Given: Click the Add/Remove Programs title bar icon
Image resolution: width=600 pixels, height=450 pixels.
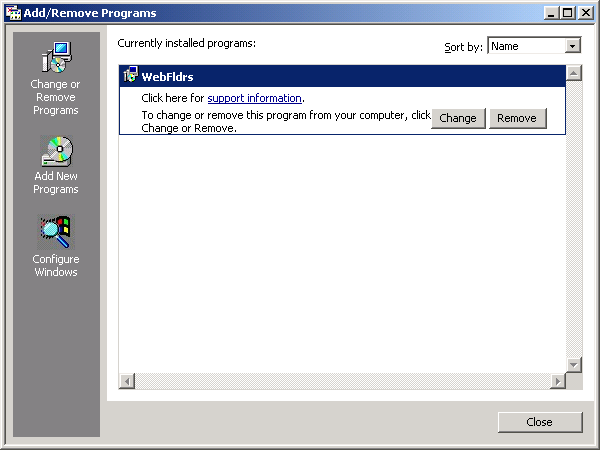Looking at the screenshot, I should click(x=13, y=13).
